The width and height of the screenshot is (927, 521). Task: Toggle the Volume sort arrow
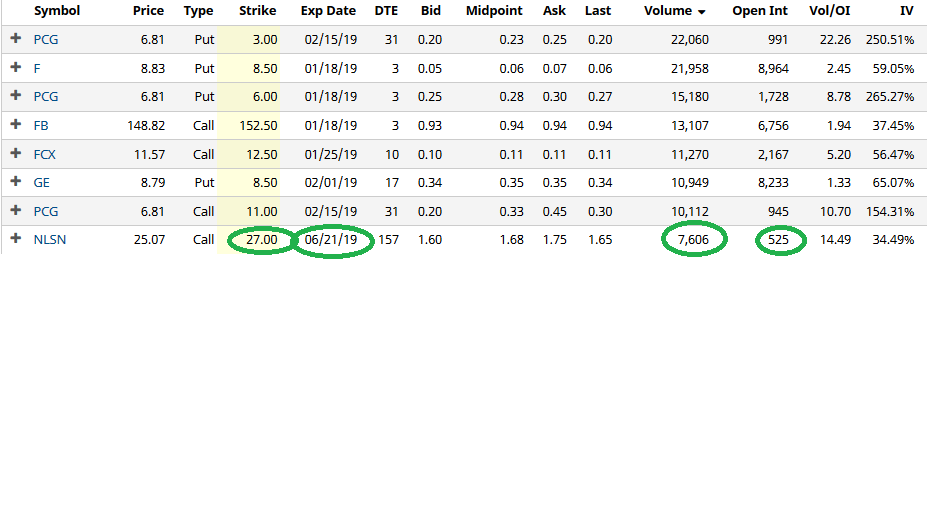(702, 12)
